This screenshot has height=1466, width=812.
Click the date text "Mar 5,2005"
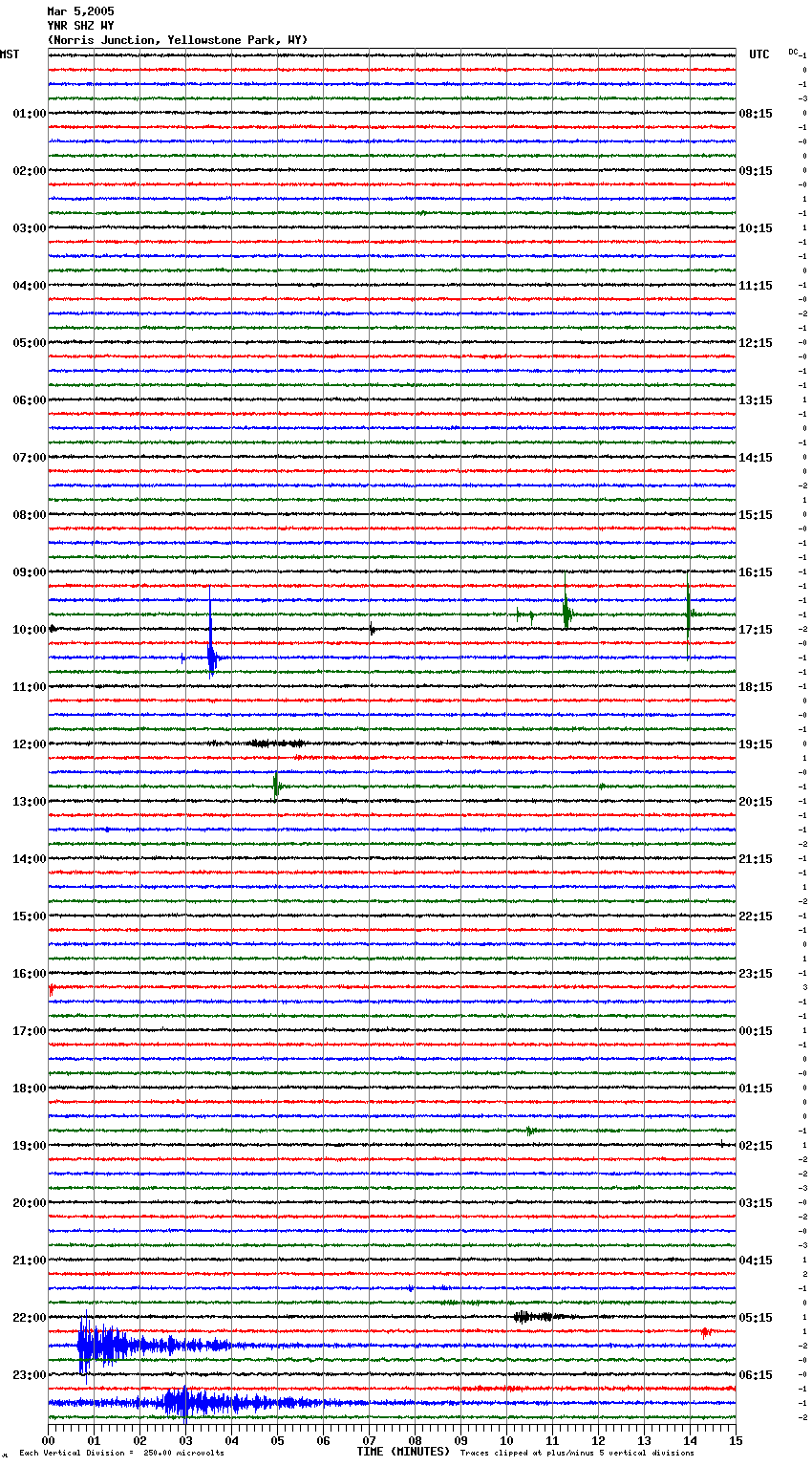tap(80, 11)
